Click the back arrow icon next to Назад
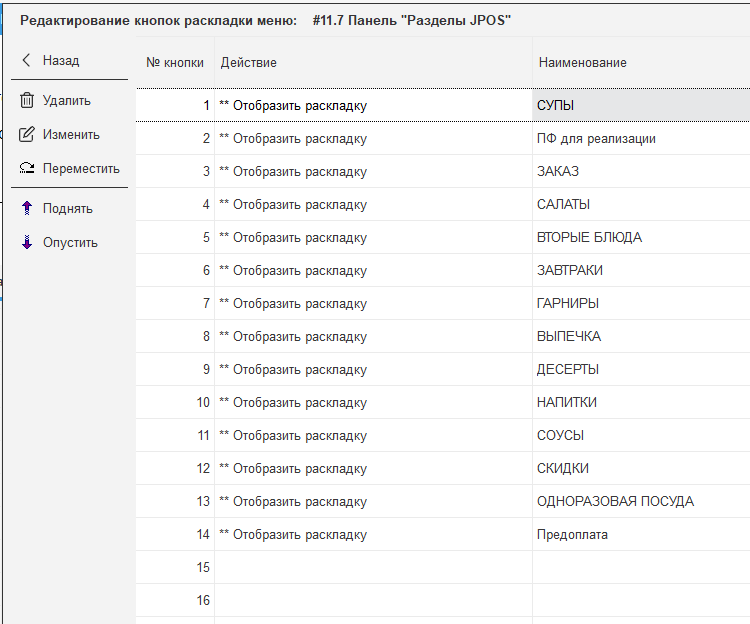 click(26, 61)
